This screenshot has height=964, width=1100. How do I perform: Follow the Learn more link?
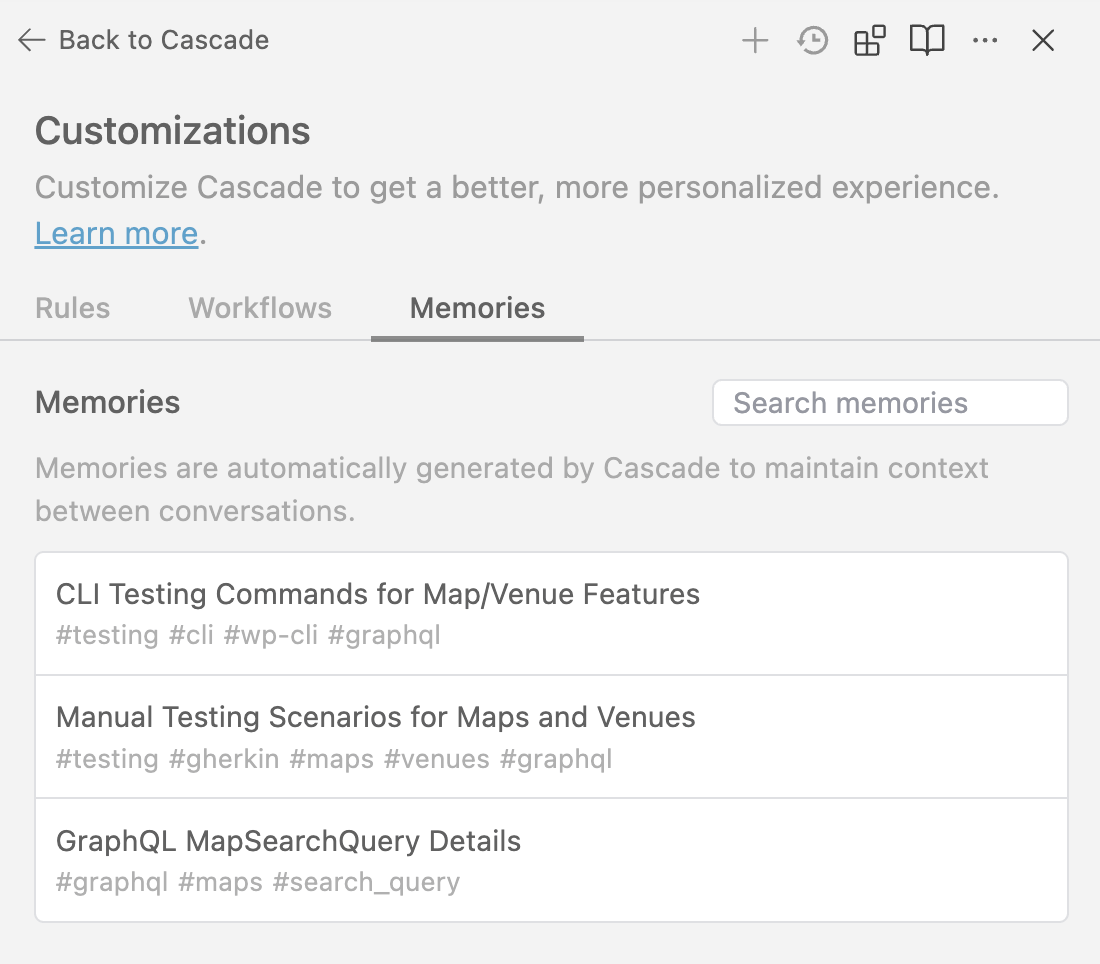pos(117,233)
